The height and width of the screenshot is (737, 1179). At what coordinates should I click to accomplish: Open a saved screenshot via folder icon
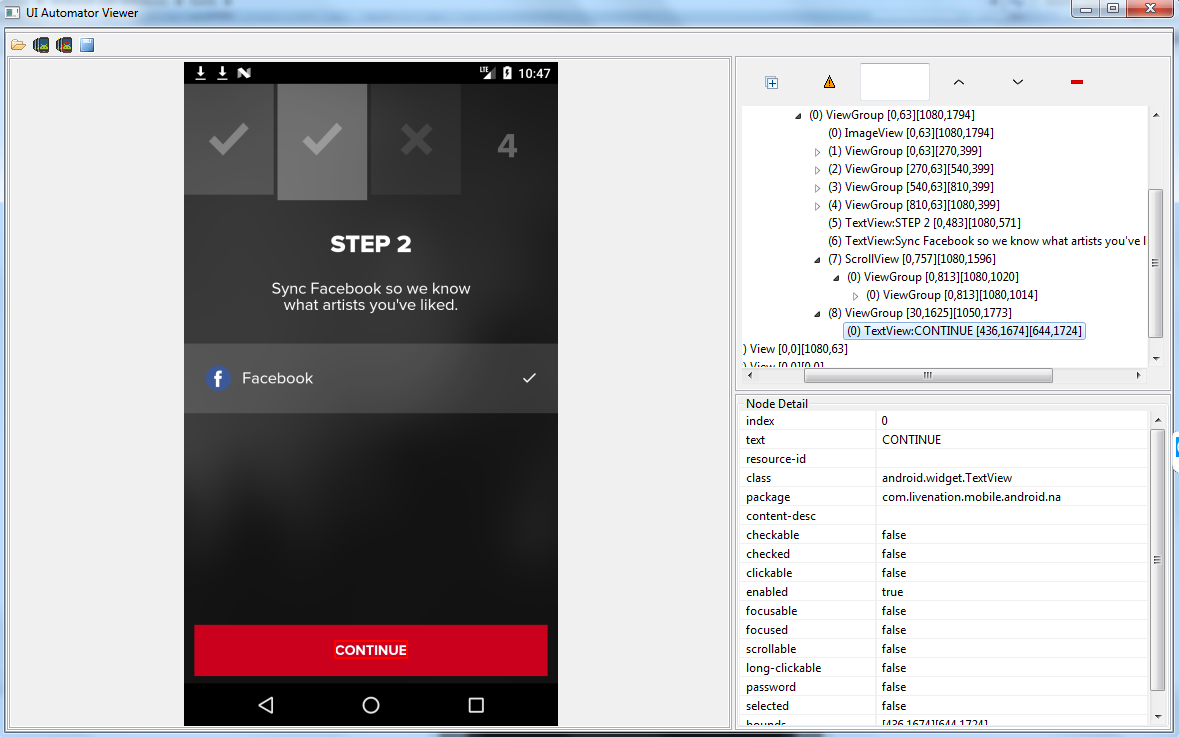[18, 45]
